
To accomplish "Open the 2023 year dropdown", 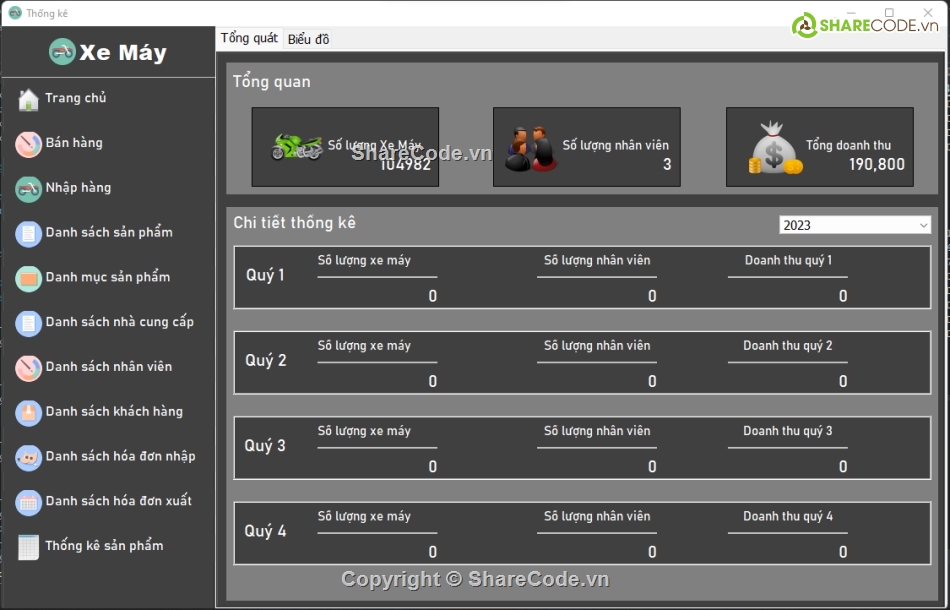I will click(855, 226).
